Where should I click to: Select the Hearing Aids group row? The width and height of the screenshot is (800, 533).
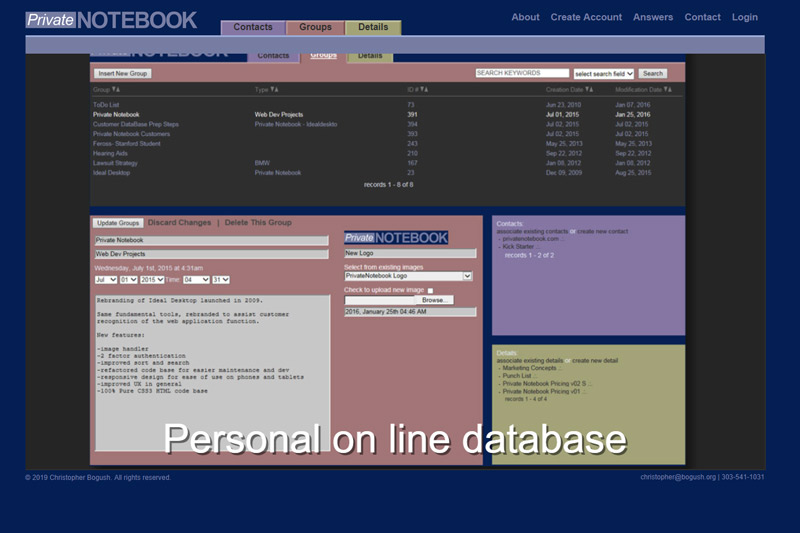(387, 154)
